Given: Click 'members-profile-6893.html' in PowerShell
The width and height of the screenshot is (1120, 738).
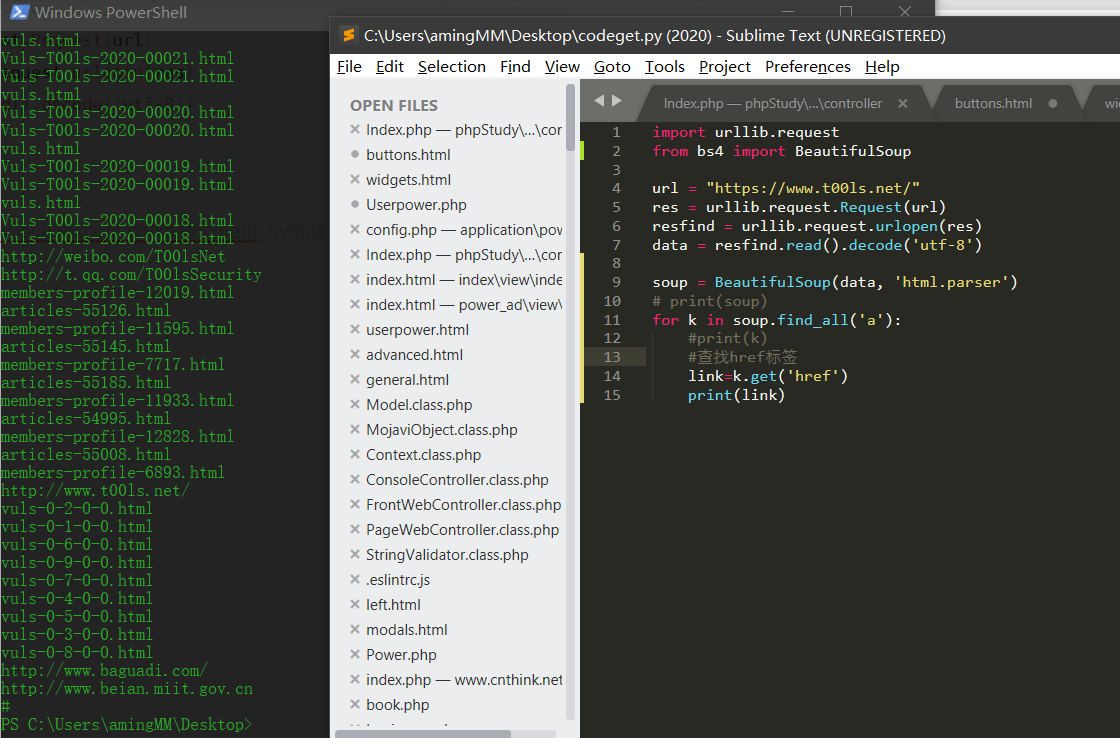Looking at the screenshot, I should tap(113, 472).
